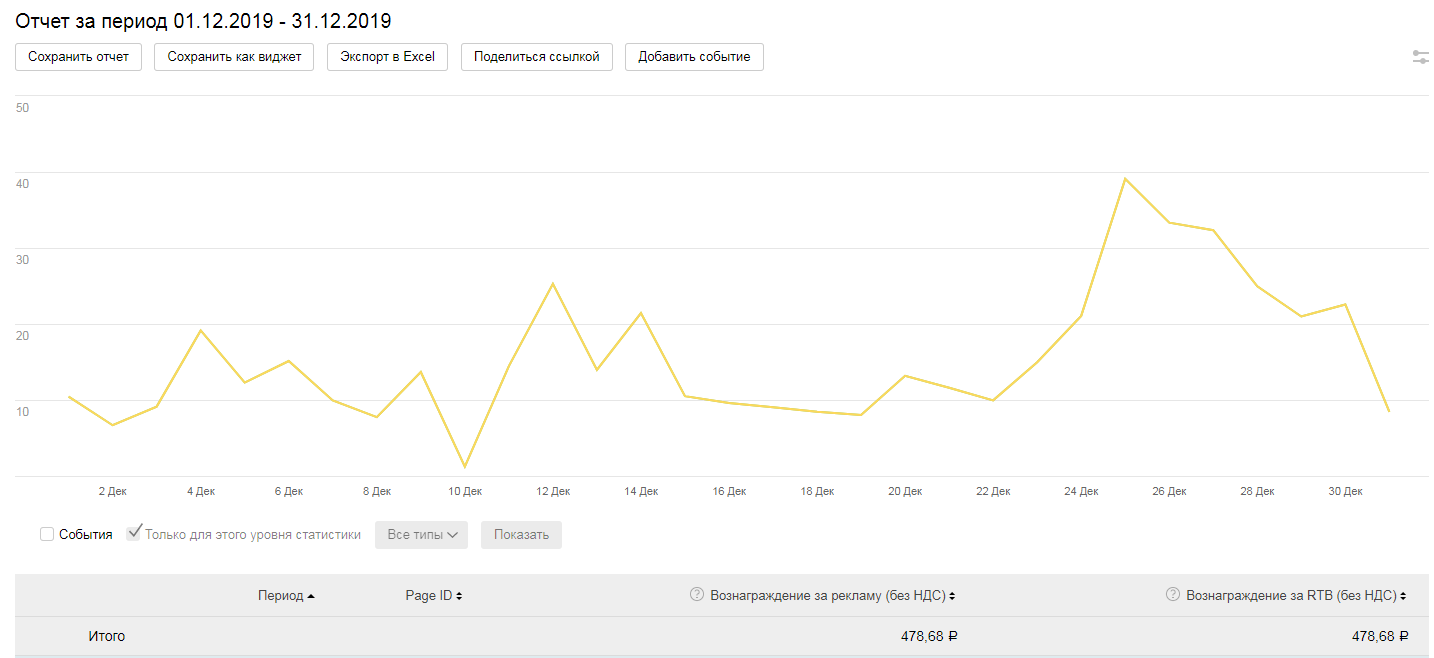Open chart settings sliders icon

1420,57
